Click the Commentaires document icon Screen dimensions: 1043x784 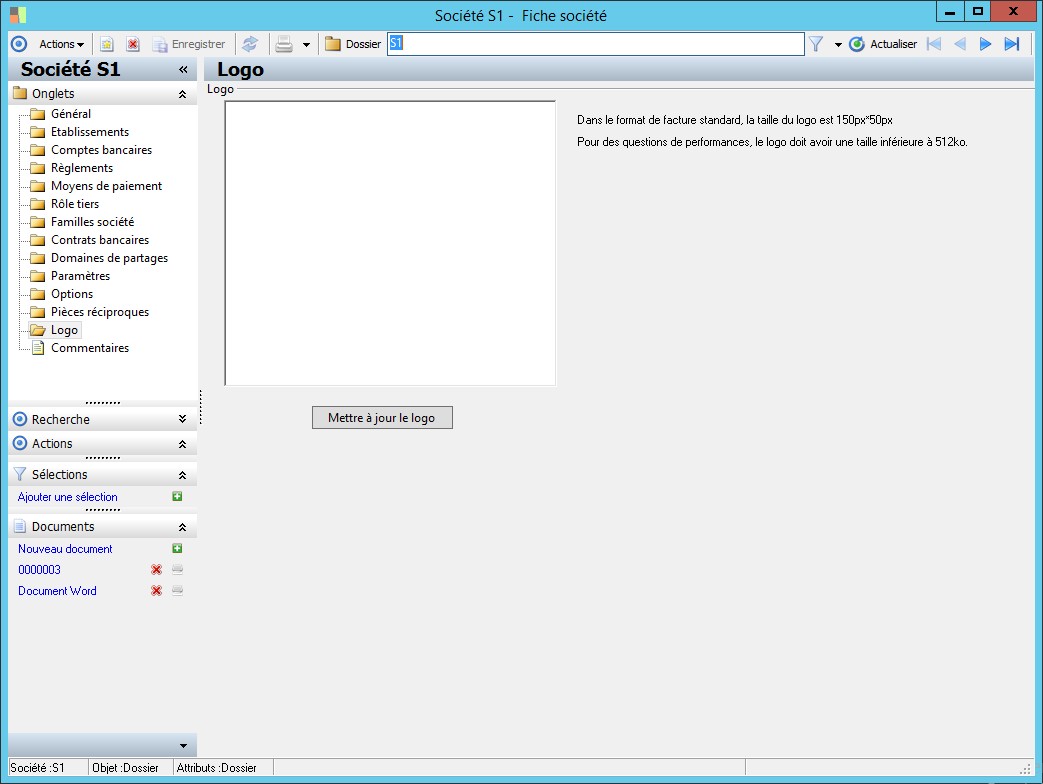point(39,348)
